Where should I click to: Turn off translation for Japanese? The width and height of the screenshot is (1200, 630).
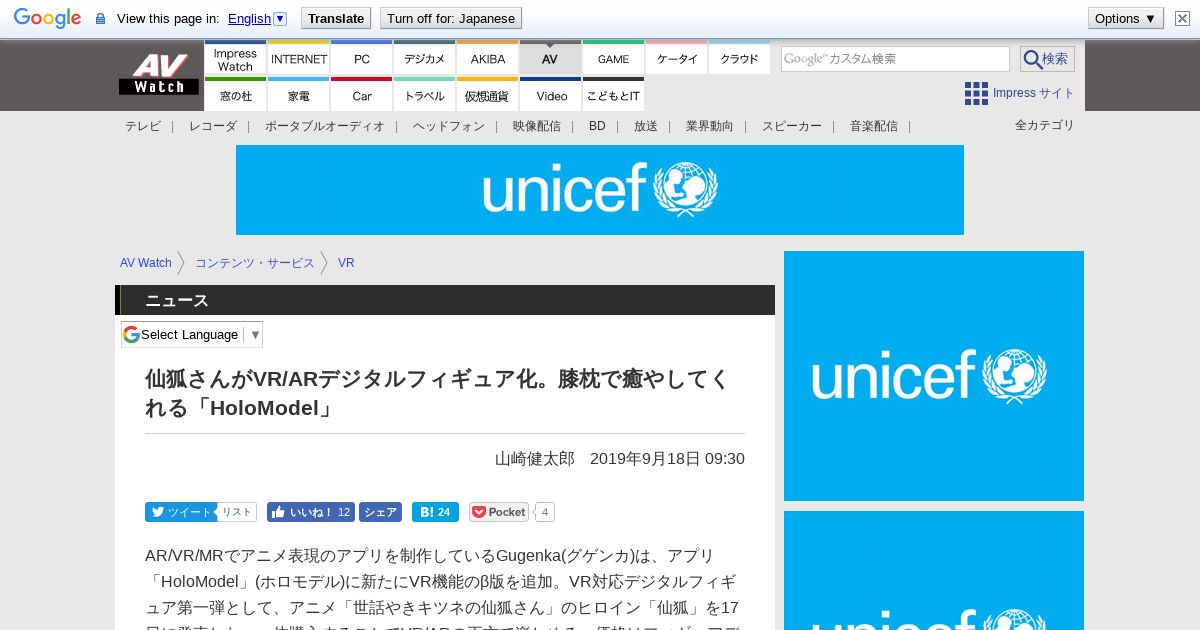(451, 18)
